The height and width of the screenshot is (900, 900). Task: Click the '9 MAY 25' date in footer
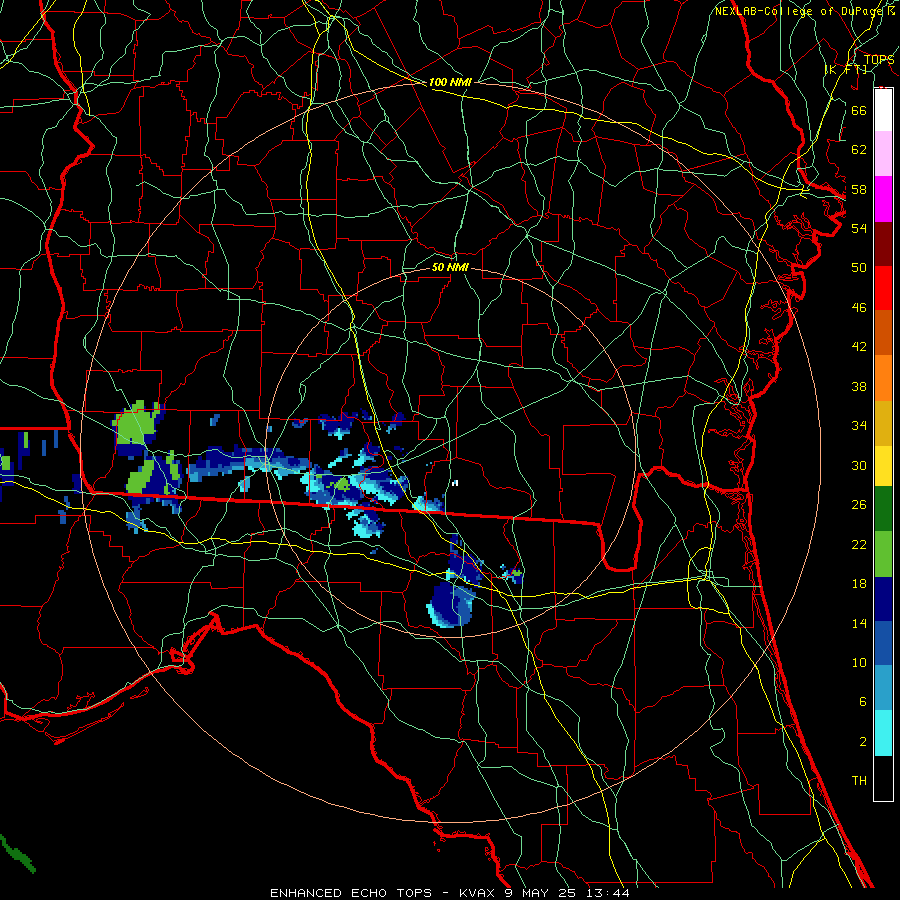coord(542,893)
